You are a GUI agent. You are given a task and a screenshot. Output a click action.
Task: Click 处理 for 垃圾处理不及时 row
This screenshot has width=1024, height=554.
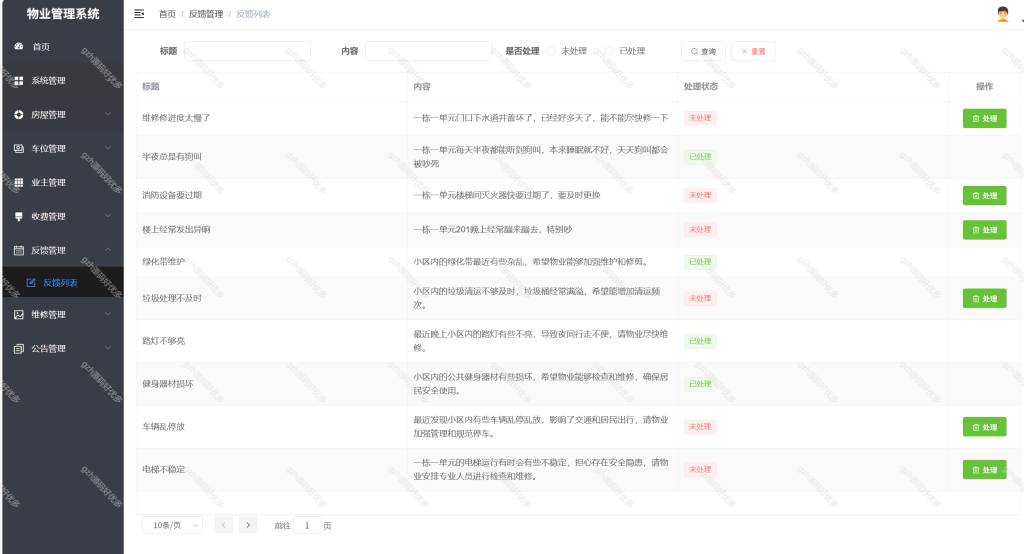click(x=984, y=299)
